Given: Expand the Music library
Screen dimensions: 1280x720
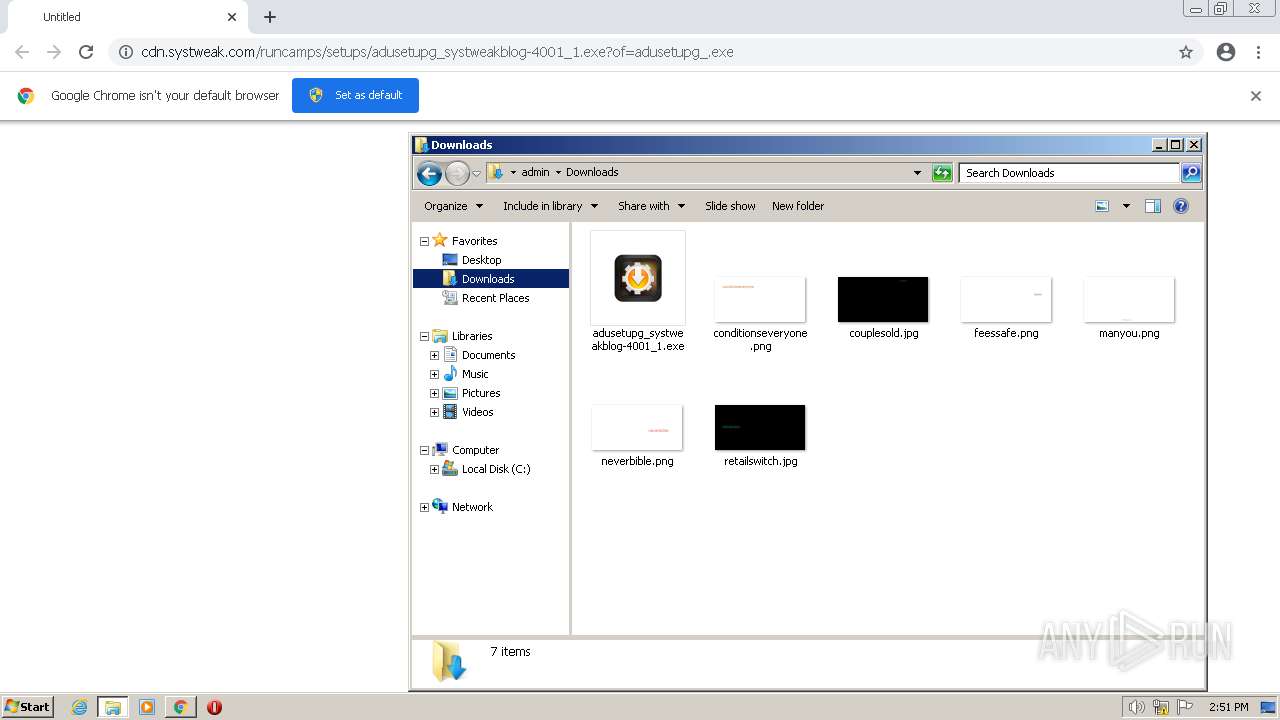Looking at the screenshot, I should (x=434, y=374).
